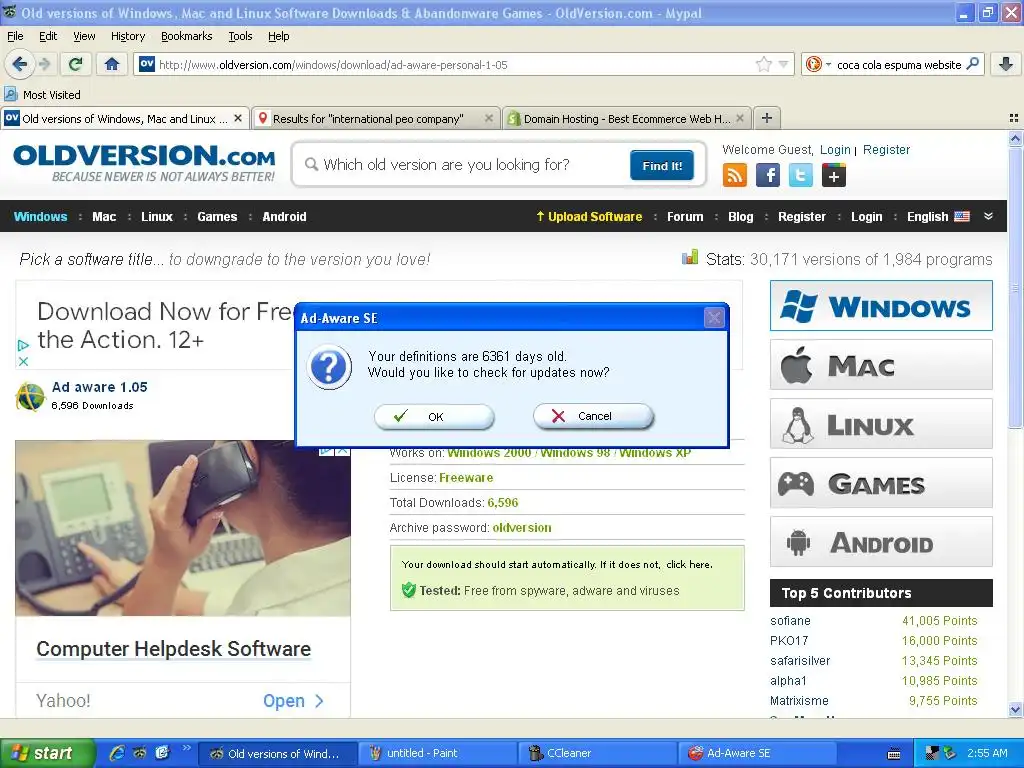
Task: Click the Login link beside Welcome Guest
Action: (x=835, y=150)
